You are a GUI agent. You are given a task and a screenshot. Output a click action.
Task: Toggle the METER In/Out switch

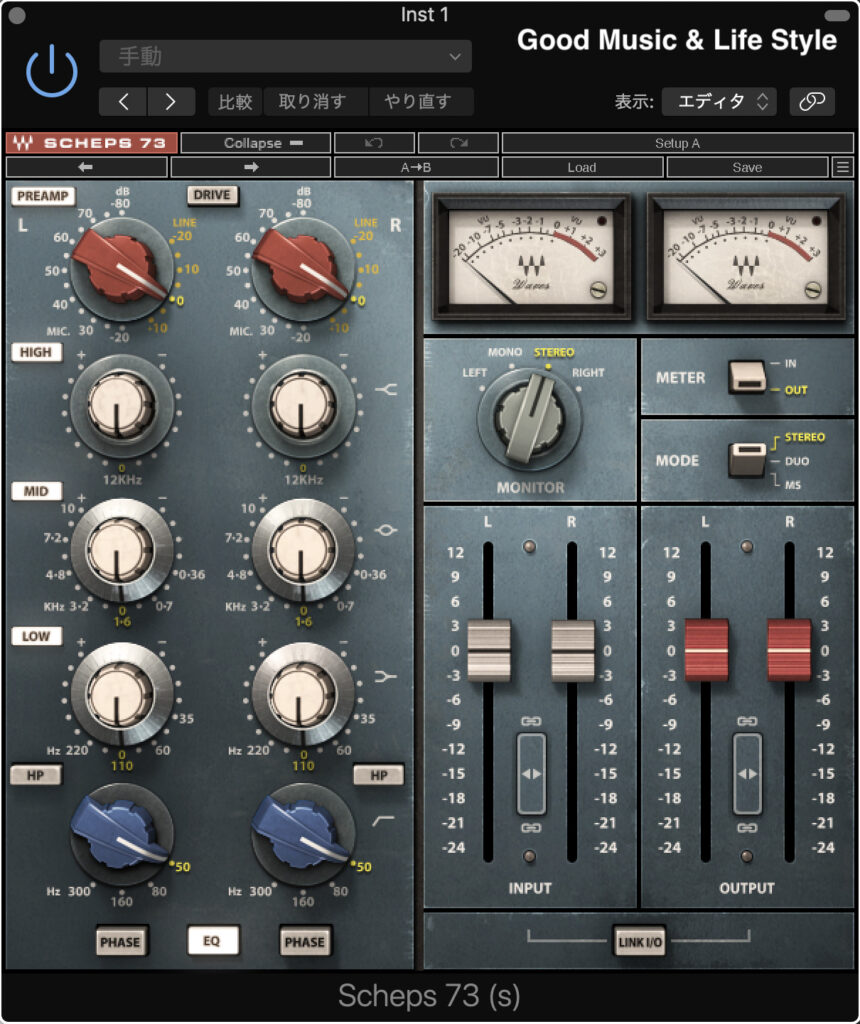click(747, 377)
